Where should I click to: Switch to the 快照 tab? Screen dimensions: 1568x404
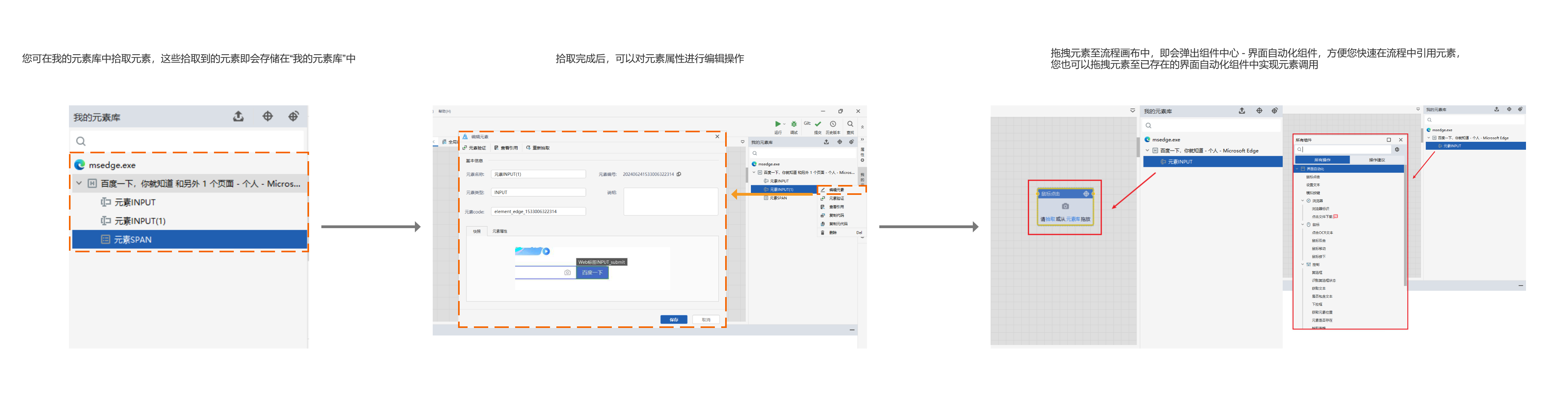(x=477, y=231)
